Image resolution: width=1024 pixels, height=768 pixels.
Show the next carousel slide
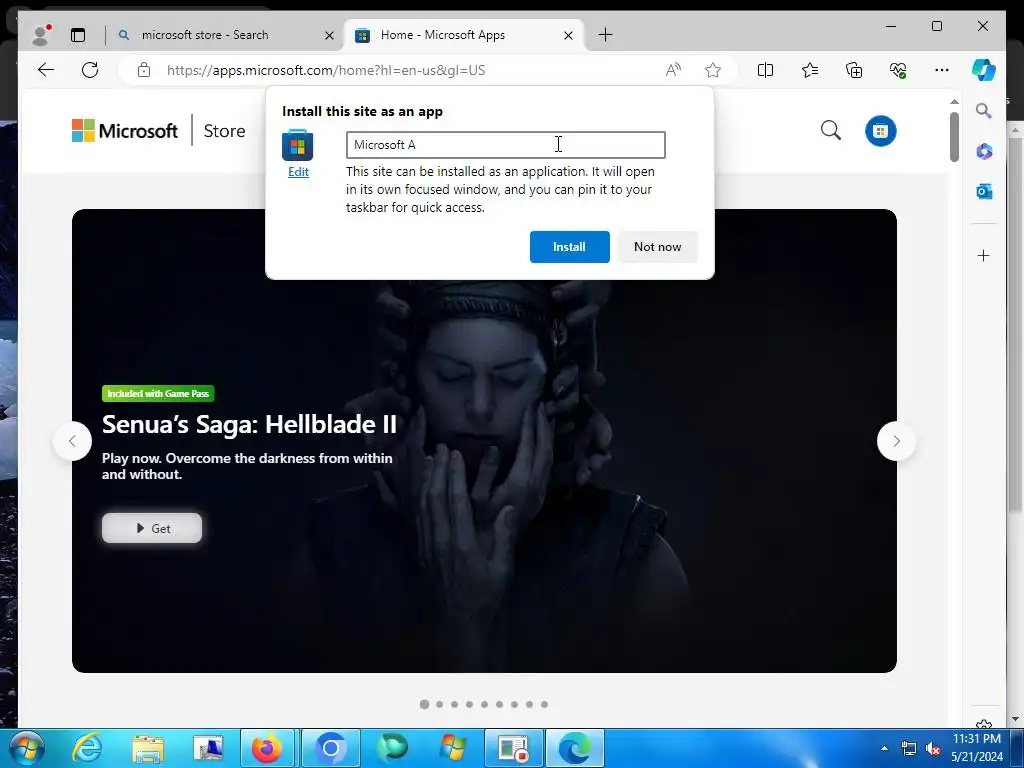tap(896, 441)
